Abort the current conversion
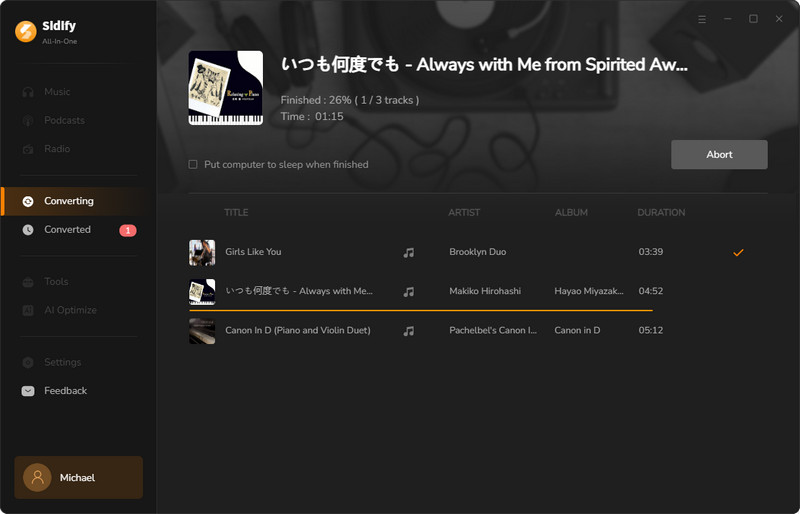 [719, 155]
